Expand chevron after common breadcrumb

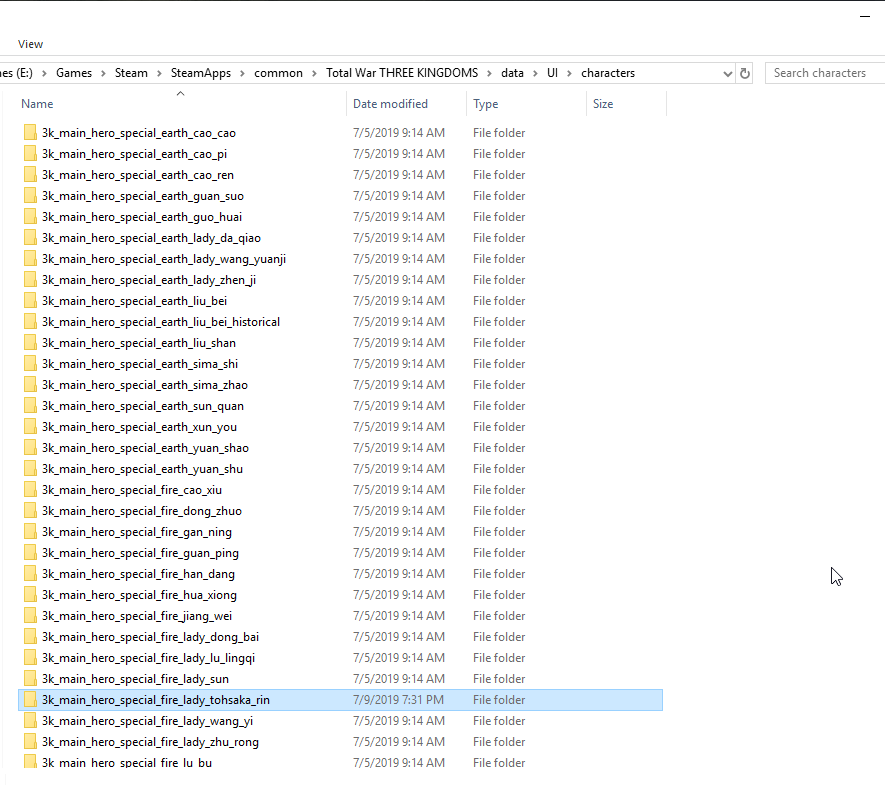pyautogui.click(x=314, y=73)
